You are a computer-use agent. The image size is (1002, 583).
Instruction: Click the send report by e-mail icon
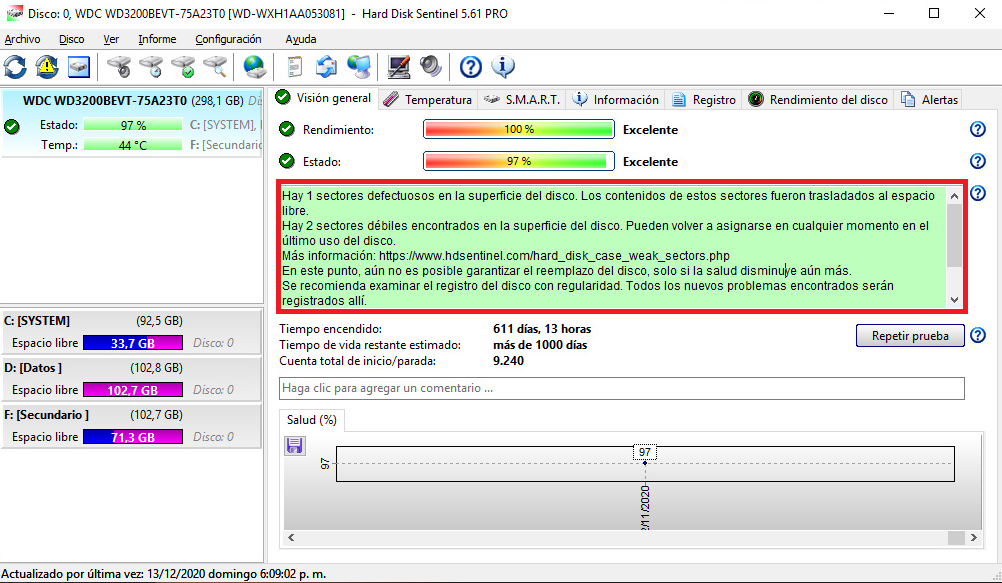pos(327,66)
